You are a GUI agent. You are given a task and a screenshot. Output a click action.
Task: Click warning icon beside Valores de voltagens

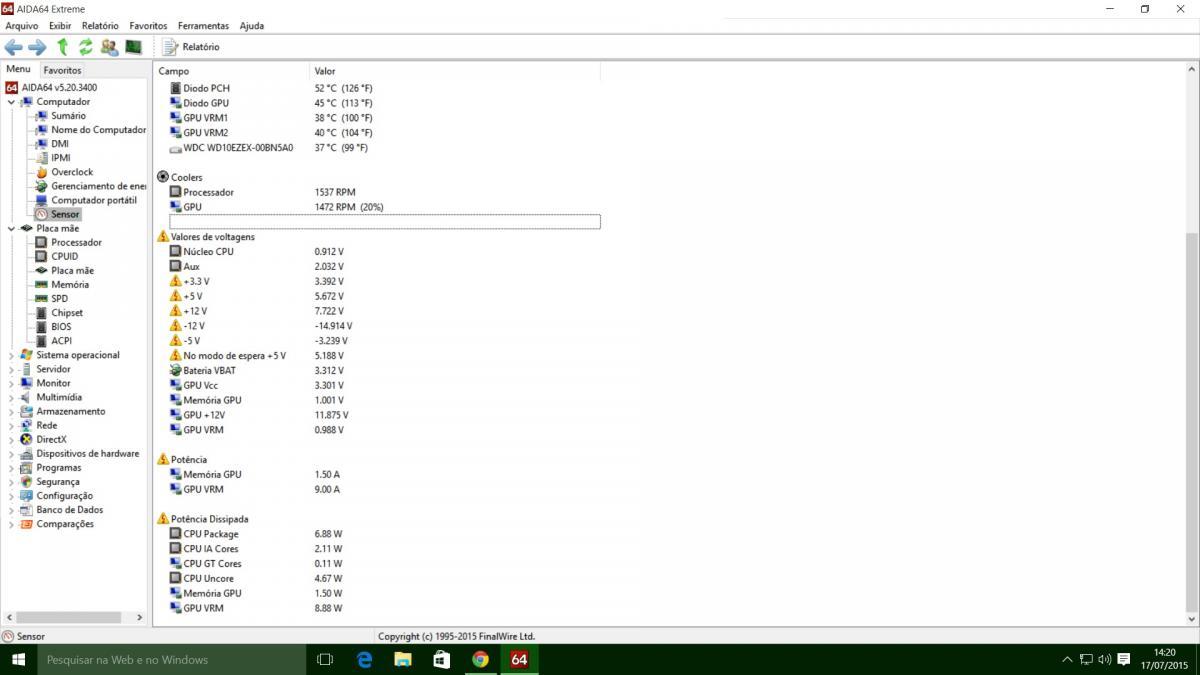163,237
